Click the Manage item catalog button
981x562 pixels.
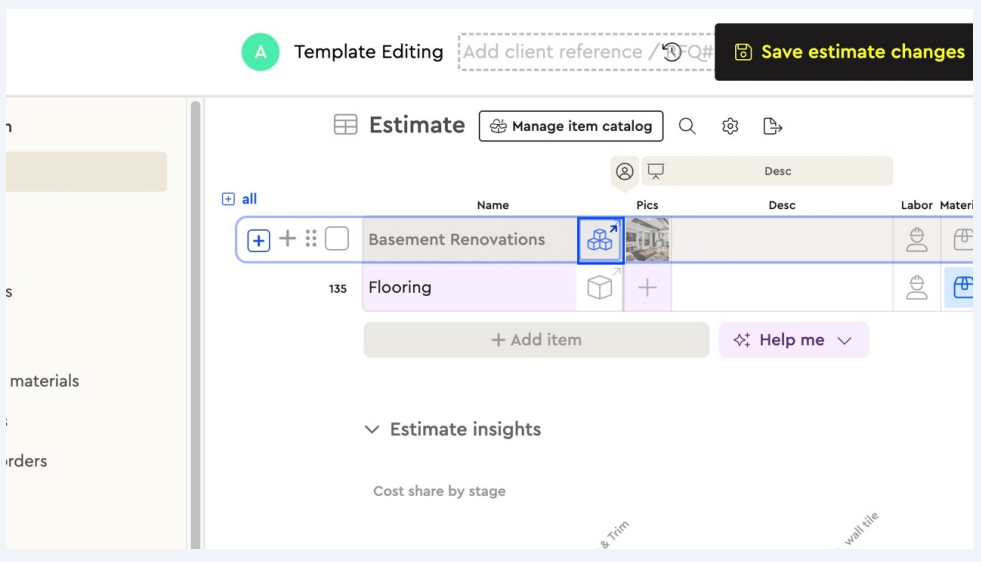pyautogui.click(x=571, y=126)
